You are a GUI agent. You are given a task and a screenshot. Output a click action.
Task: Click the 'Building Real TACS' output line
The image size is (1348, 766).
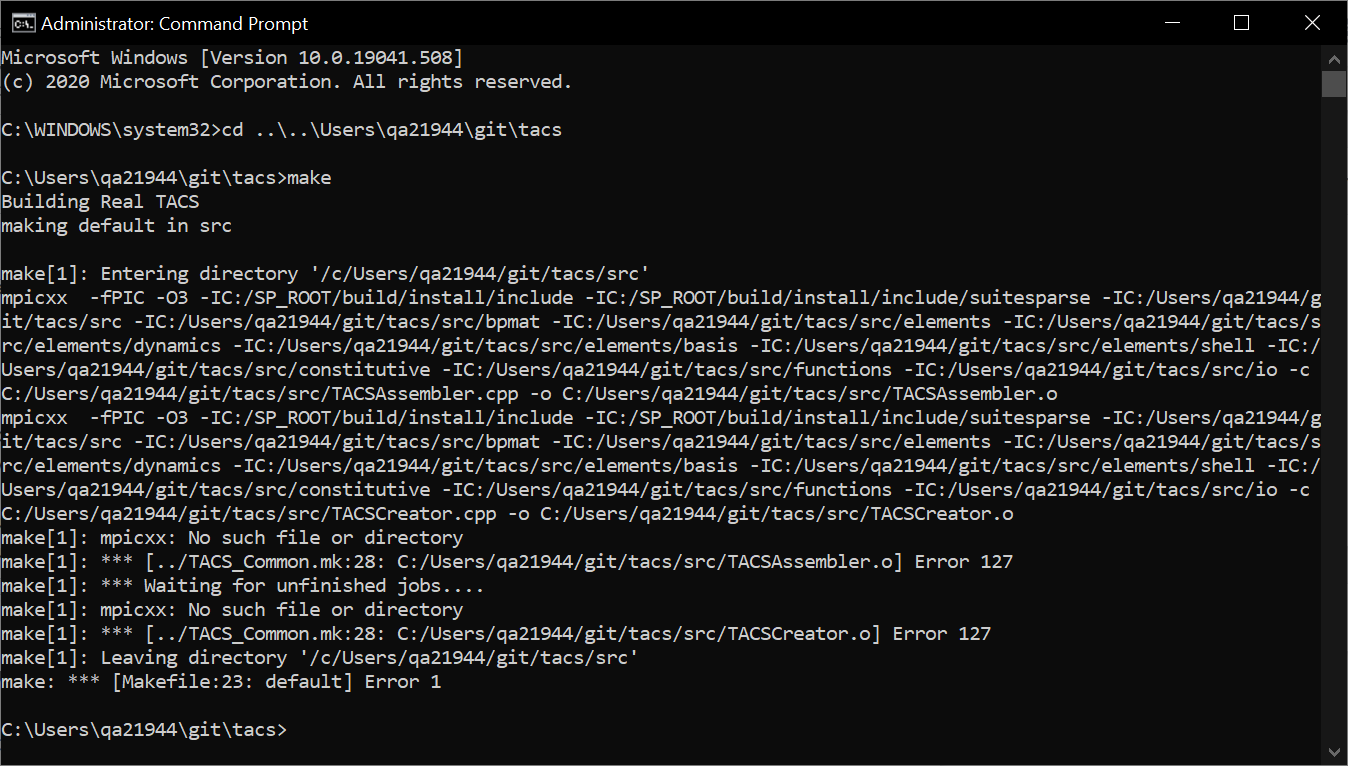pos(100,202)
